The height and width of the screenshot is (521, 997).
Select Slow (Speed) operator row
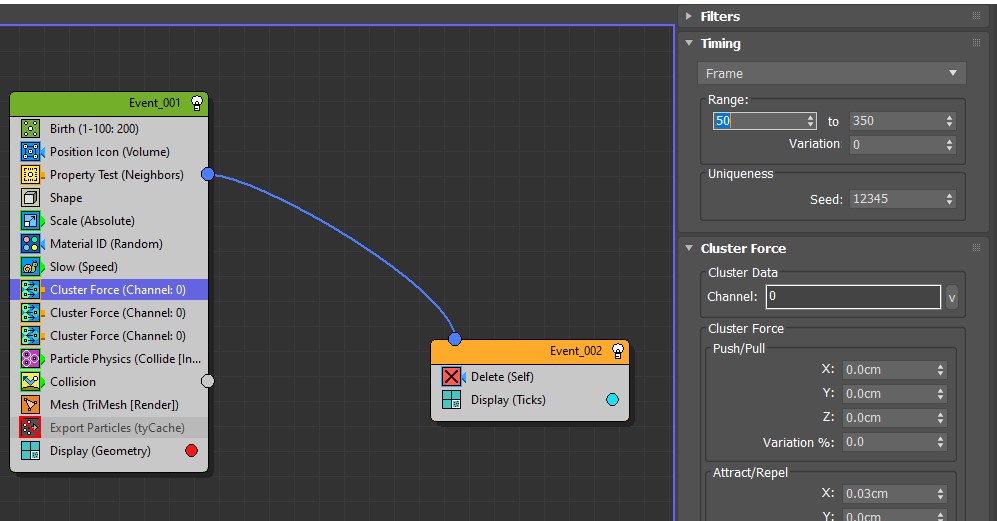[x=109, y=267]
